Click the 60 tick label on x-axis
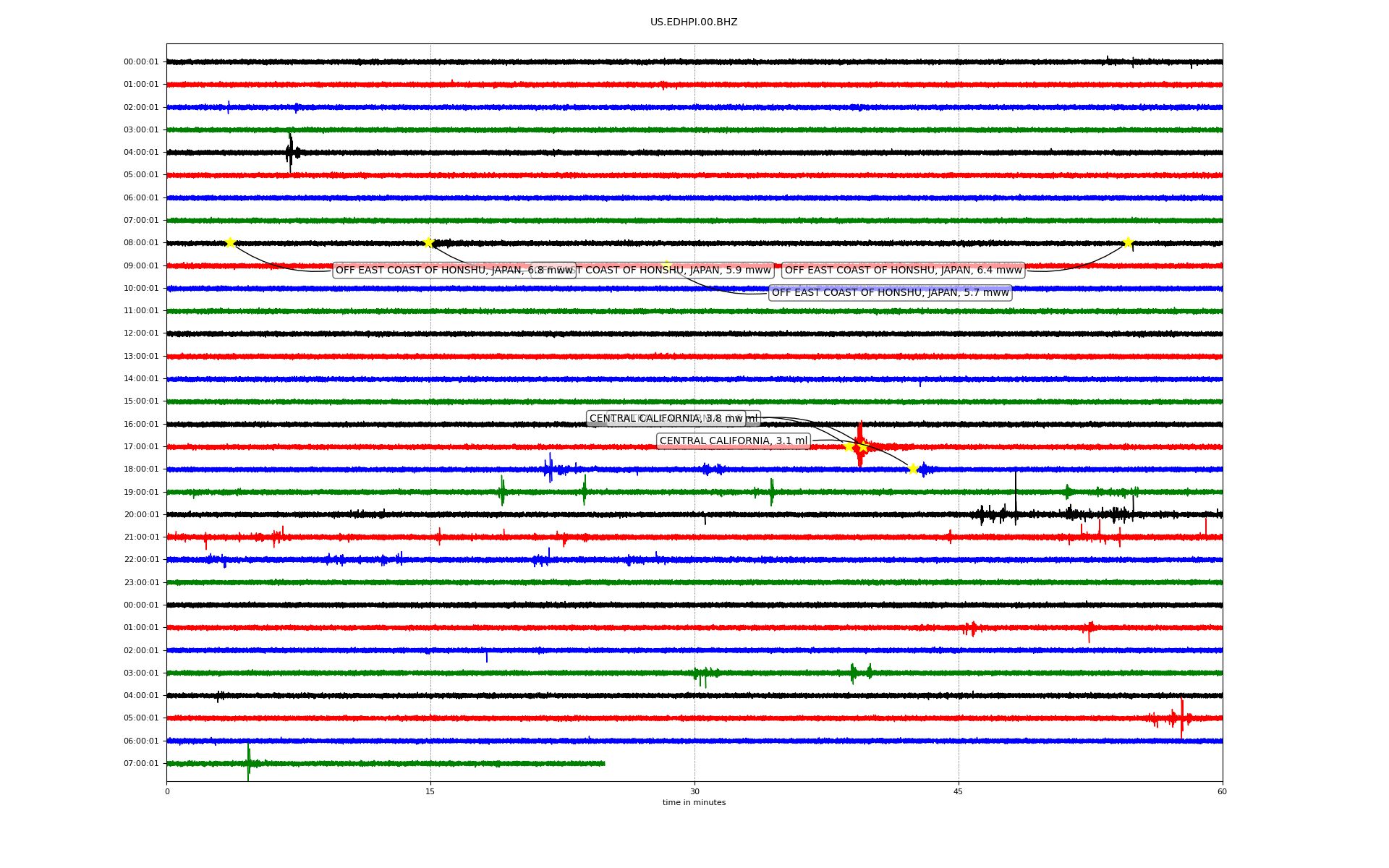The height and width of the screenshot is (868, 1389). [1222, 791]
